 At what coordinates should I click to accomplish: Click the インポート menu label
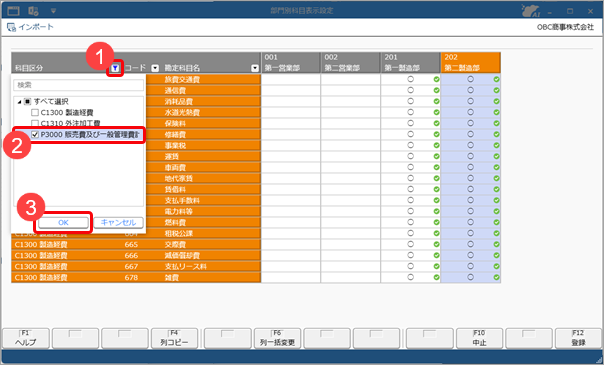(x=36, y=27)
